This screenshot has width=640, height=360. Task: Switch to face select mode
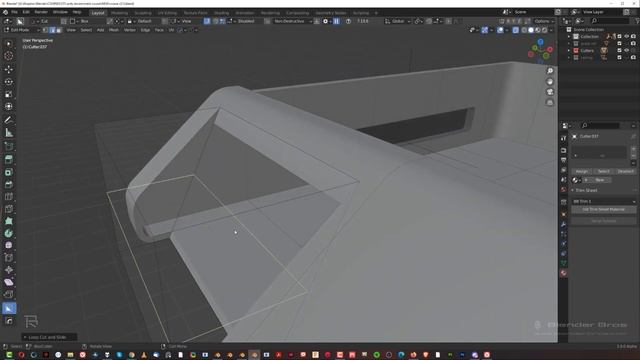59,30
